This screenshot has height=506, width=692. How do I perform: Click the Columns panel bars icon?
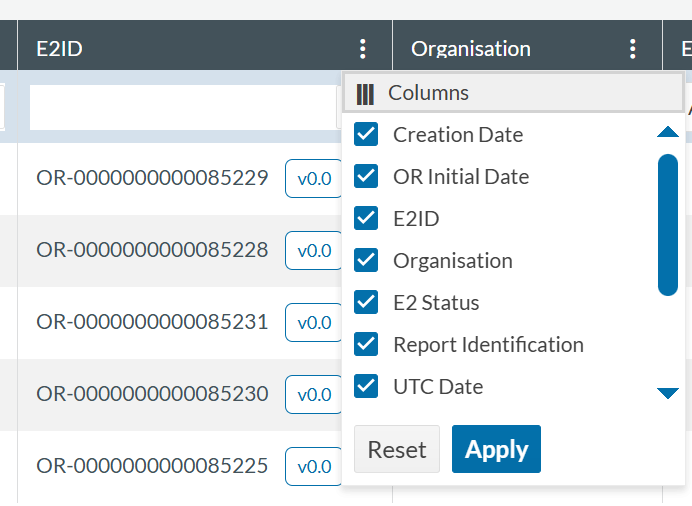coord(366,94)
